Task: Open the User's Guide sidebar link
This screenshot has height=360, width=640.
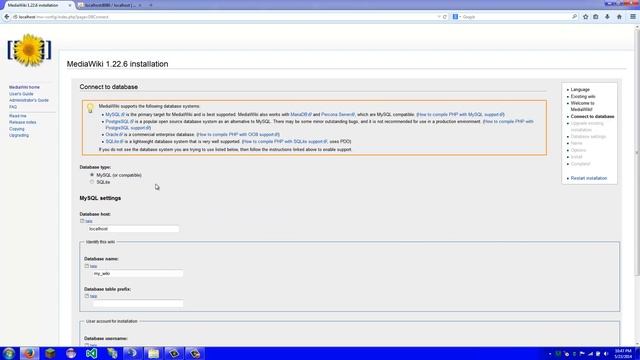Action: pyautogui.click(x=21, y=94)
